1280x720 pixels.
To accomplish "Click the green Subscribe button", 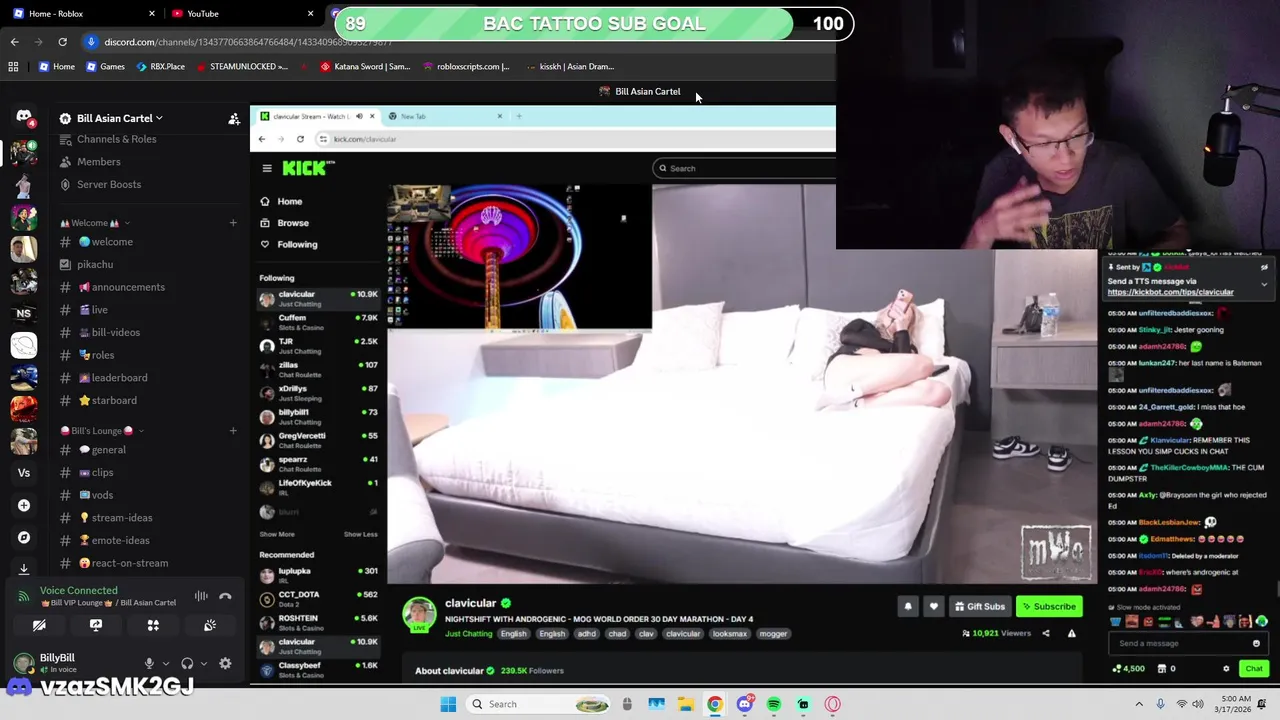I will 1049,606.
